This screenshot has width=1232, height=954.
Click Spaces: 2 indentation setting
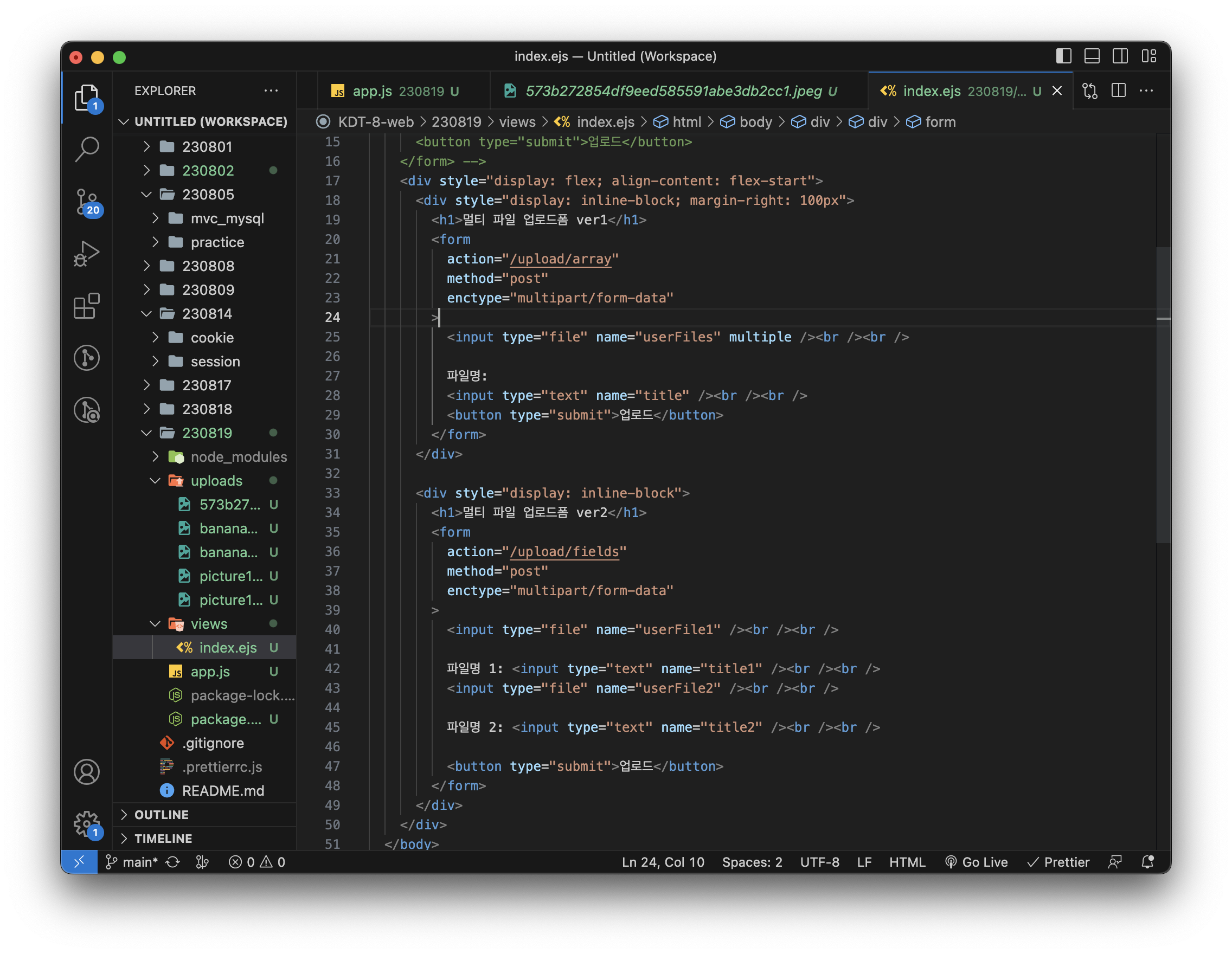tap(752, 861)
